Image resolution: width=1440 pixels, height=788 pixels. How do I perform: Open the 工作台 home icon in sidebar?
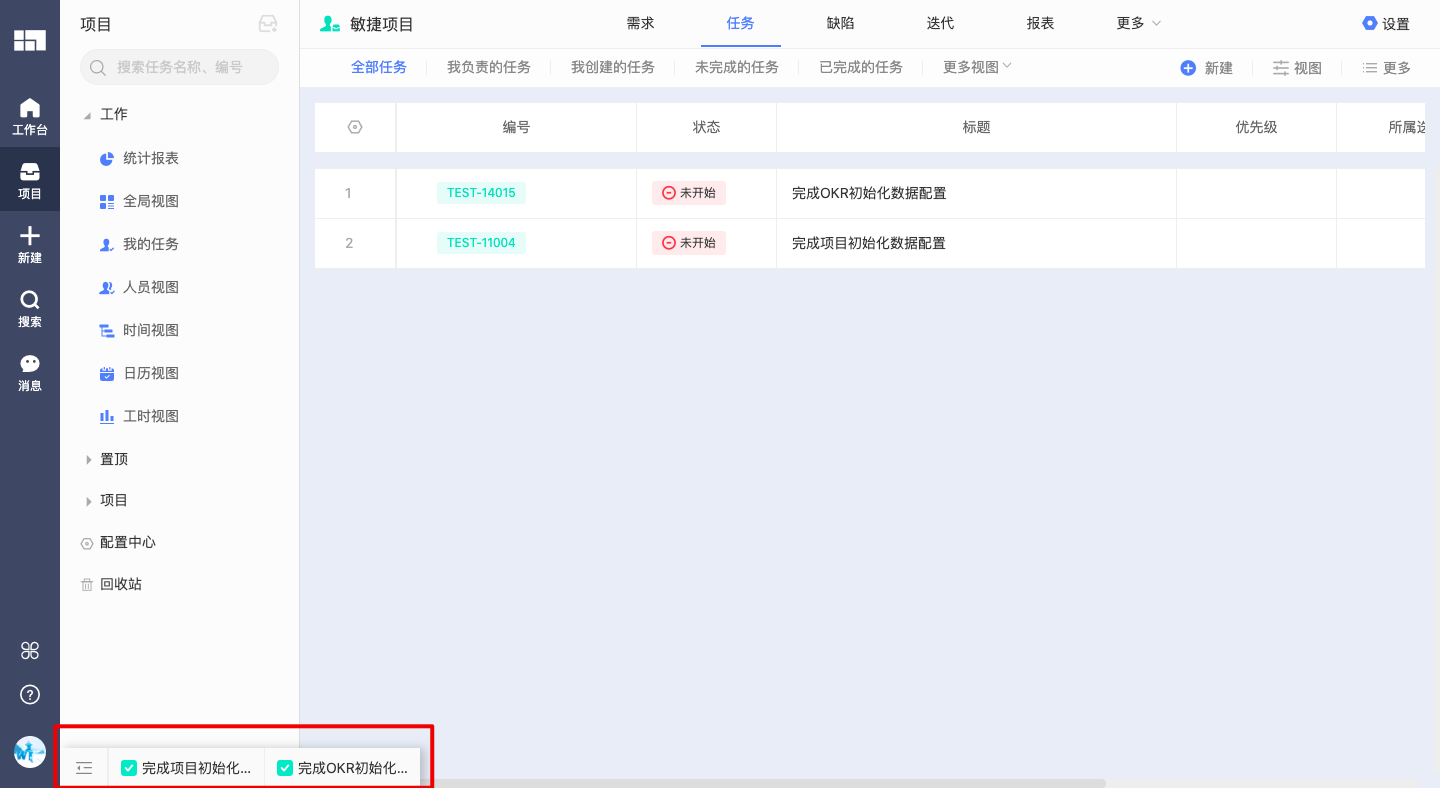pos(30,109)
